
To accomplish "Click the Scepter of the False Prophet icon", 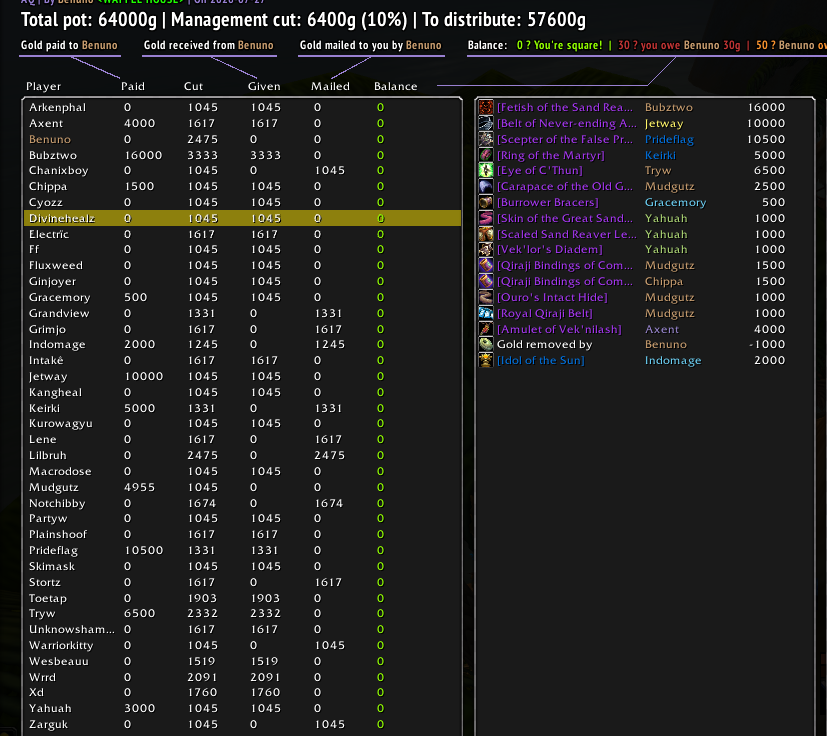I will 486,139.
